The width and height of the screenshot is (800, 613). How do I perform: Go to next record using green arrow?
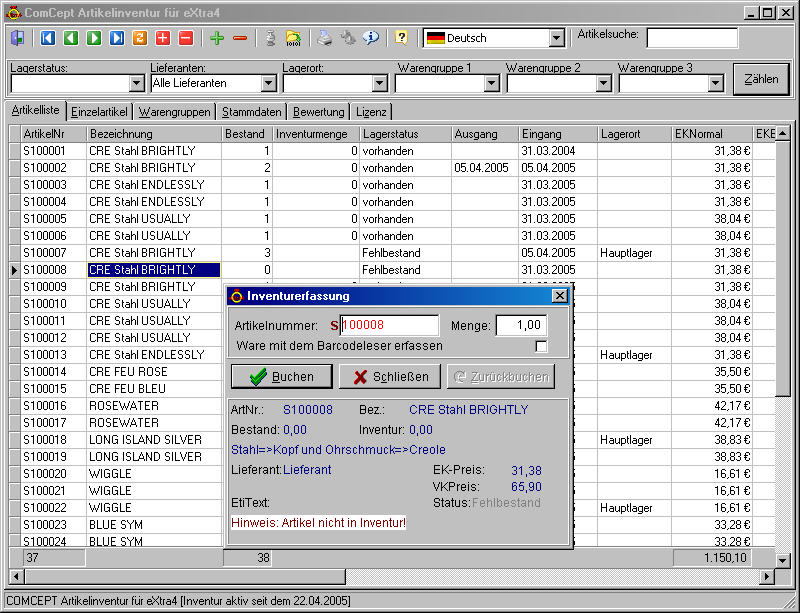point(94,38)
